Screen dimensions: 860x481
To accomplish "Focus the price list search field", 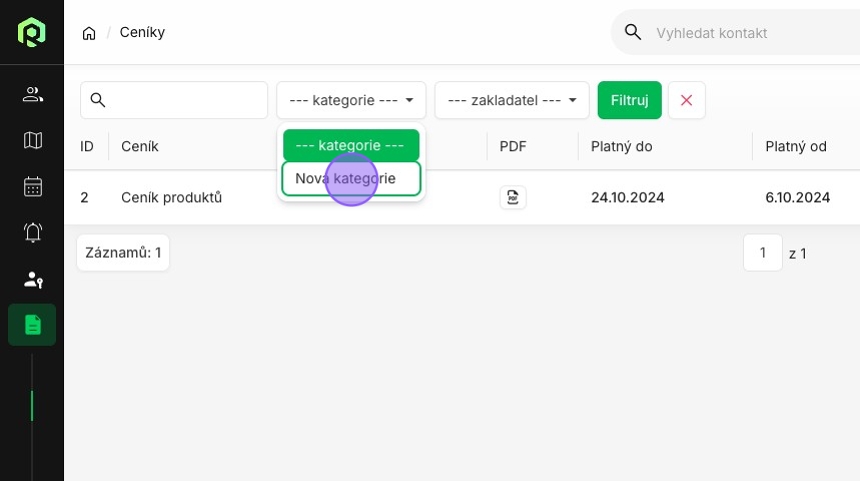I will click(x=174, y=100).
